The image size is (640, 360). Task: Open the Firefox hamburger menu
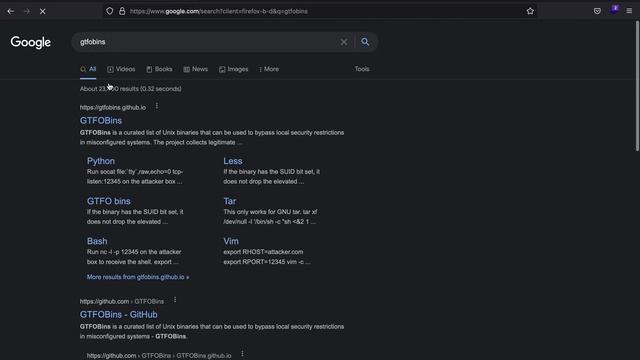[629, 11]
